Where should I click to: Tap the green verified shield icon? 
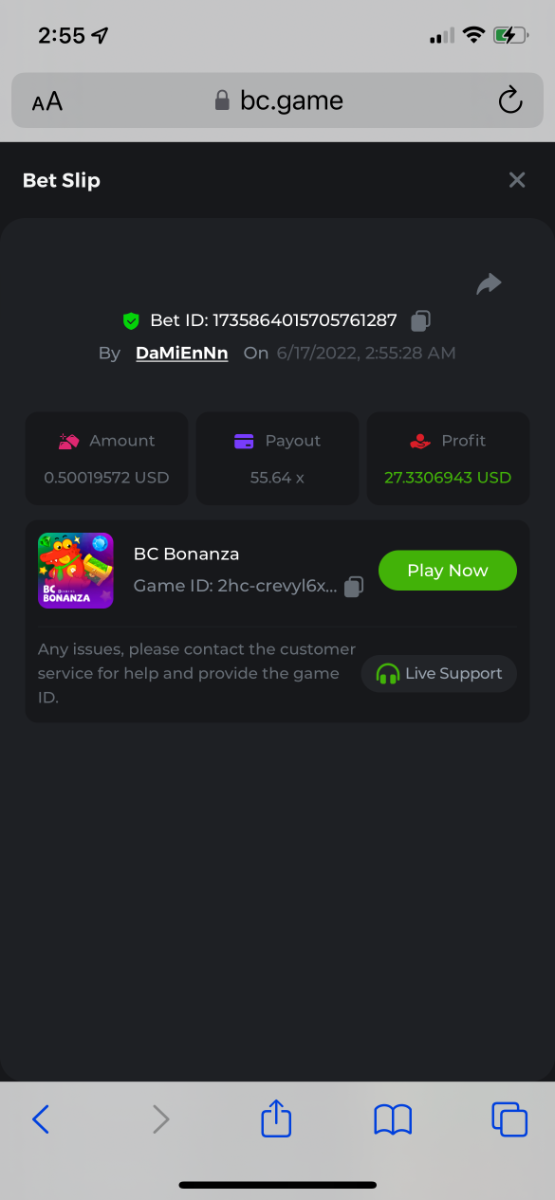pyautogui.click(x=131, y=321)
